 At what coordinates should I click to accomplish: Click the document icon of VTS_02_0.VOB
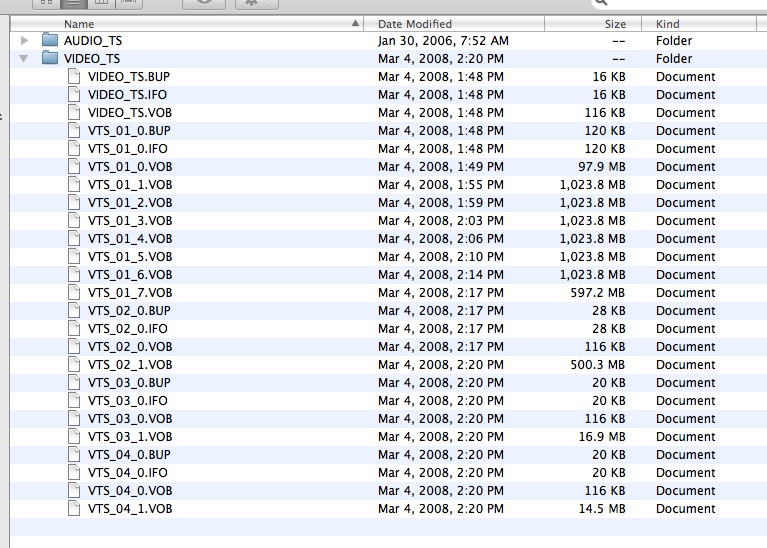point(74,346)
